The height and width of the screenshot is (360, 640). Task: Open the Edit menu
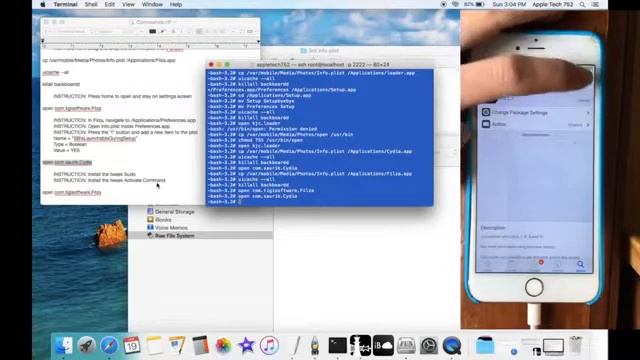click(x=109, y=4)
